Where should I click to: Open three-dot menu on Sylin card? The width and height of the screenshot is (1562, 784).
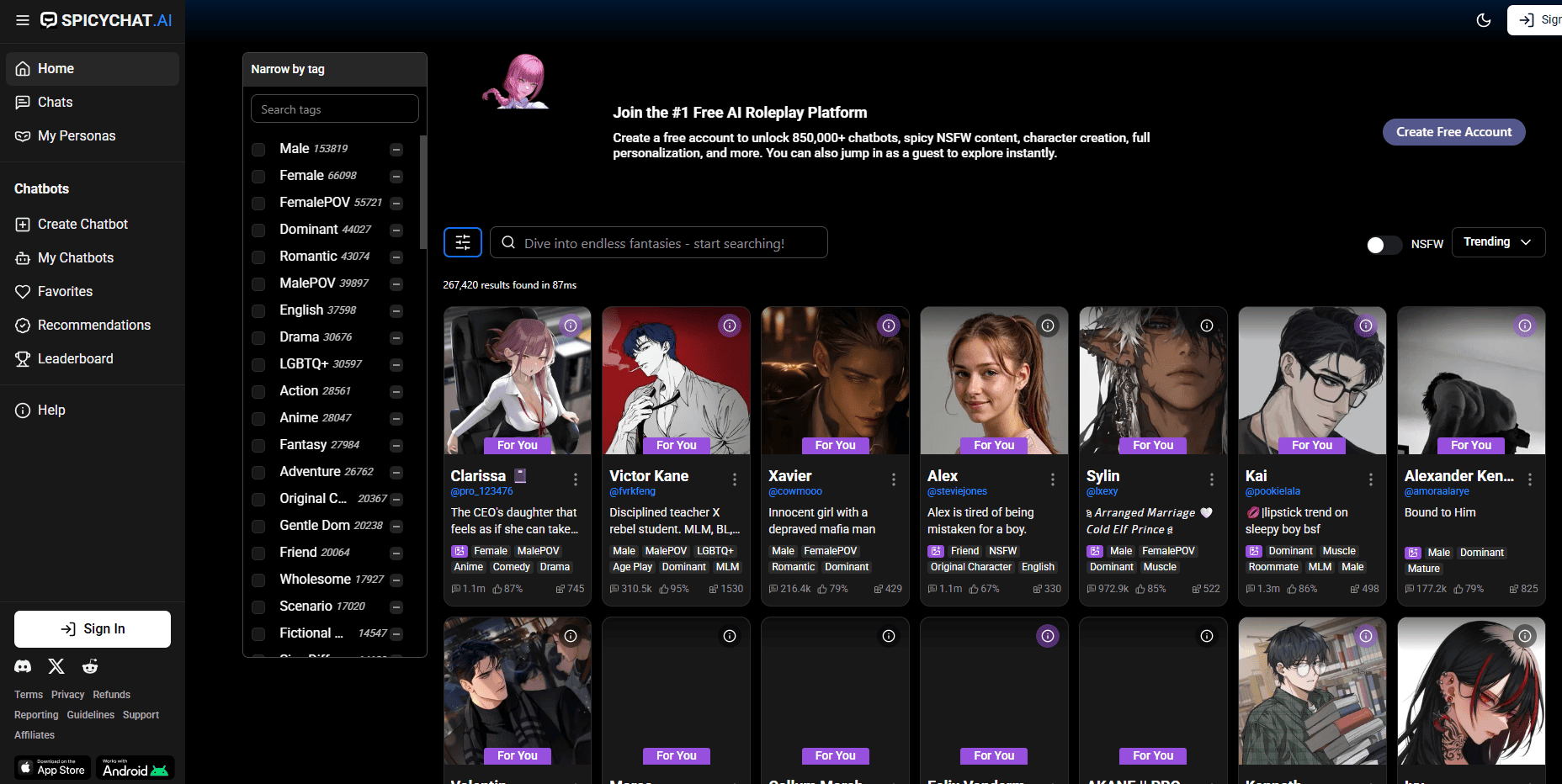click(1212, 479)
